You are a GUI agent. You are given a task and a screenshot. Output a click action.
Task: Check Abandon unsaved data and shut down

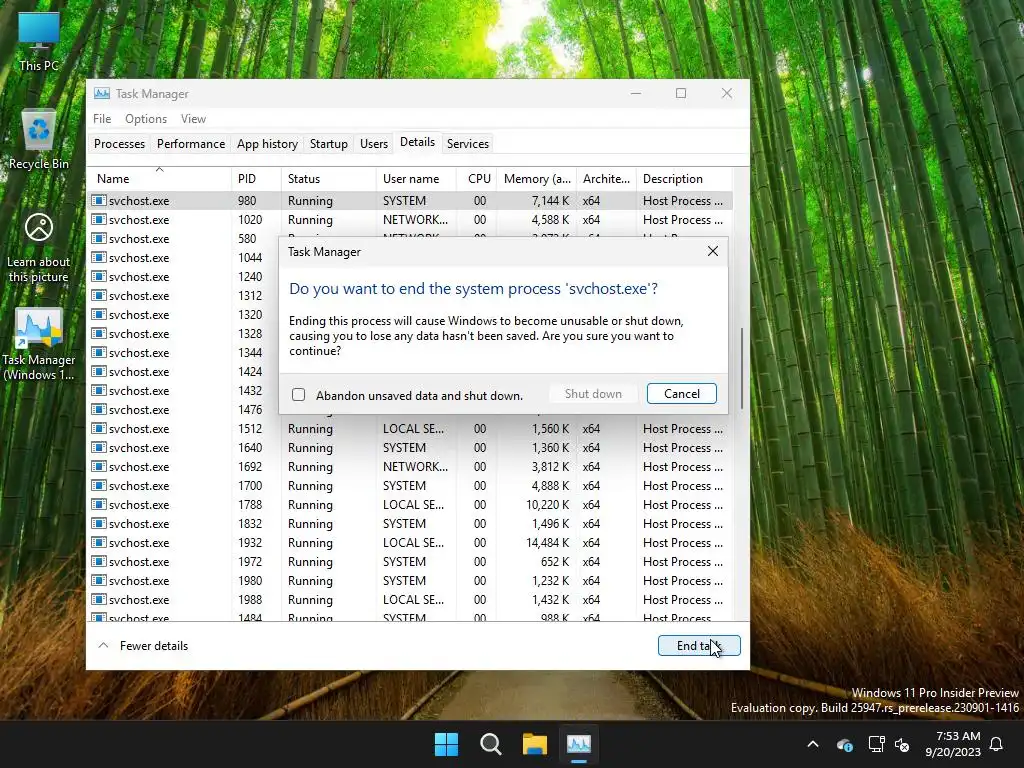click(x=298, y=394)
